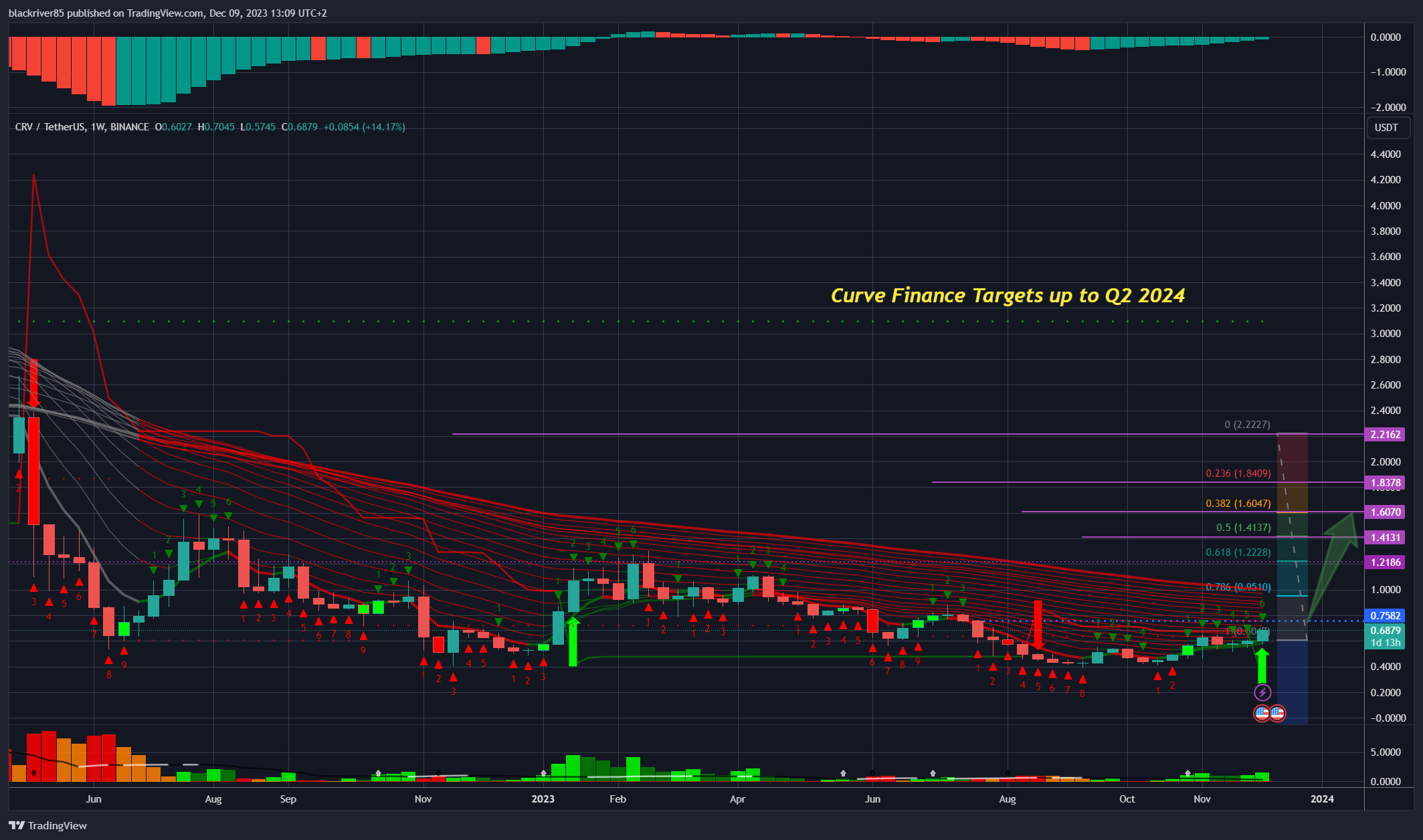Select the 2.2162 purple price label

(x=1386, y=435)
